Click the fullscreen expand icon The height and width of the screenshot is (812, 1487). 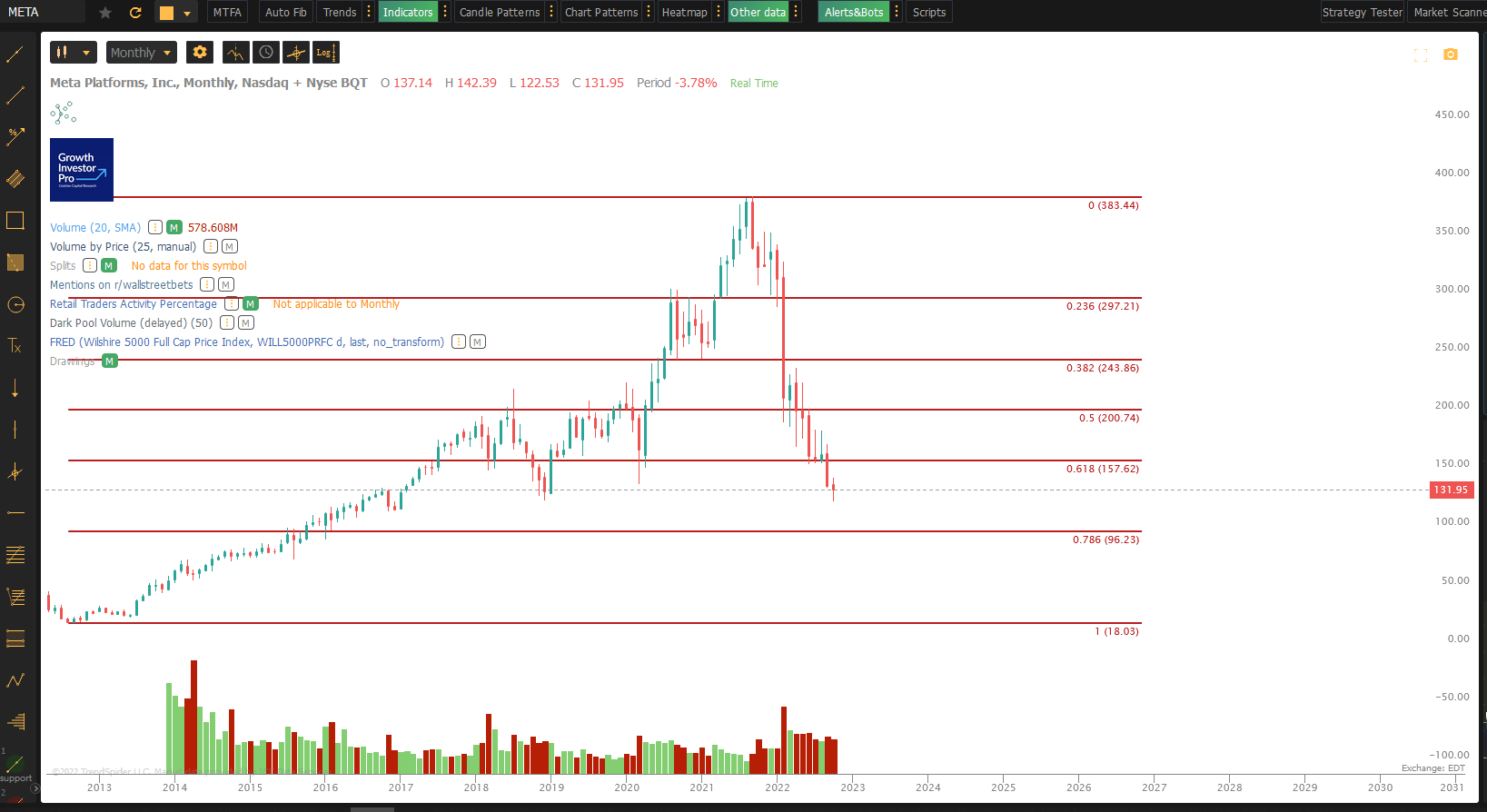click(x=1421, y=55)
